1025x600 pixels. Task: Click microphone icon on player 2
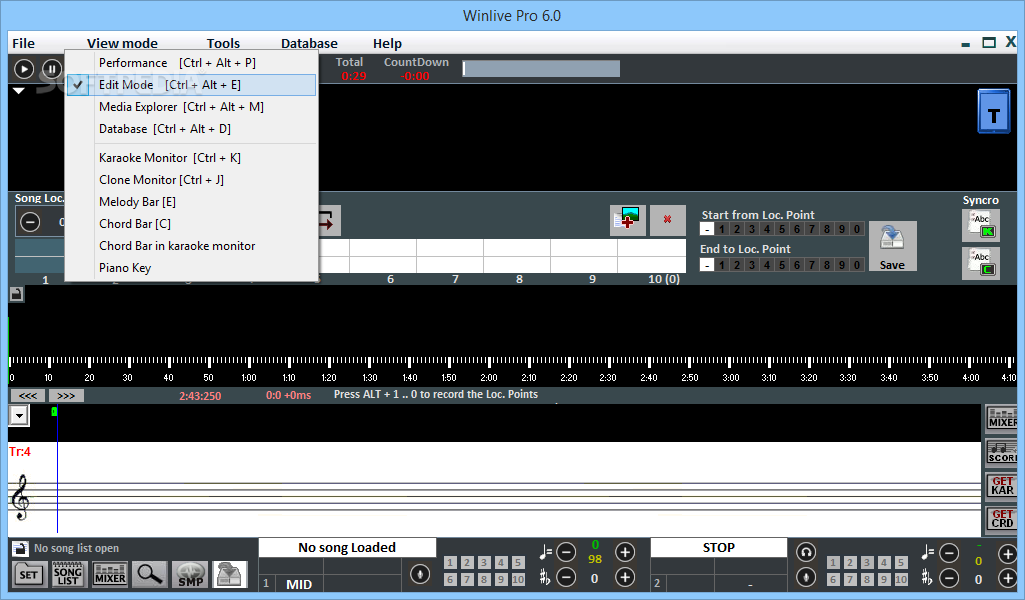pyautogui.click(x=806, y=577)
